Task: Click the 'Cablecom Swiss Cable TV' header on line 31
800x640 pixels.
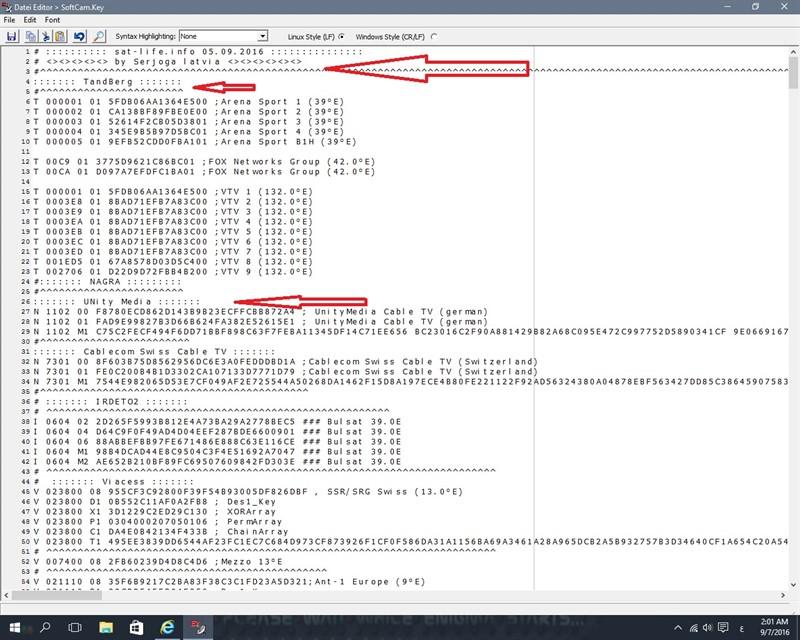Action: (155, 352)
